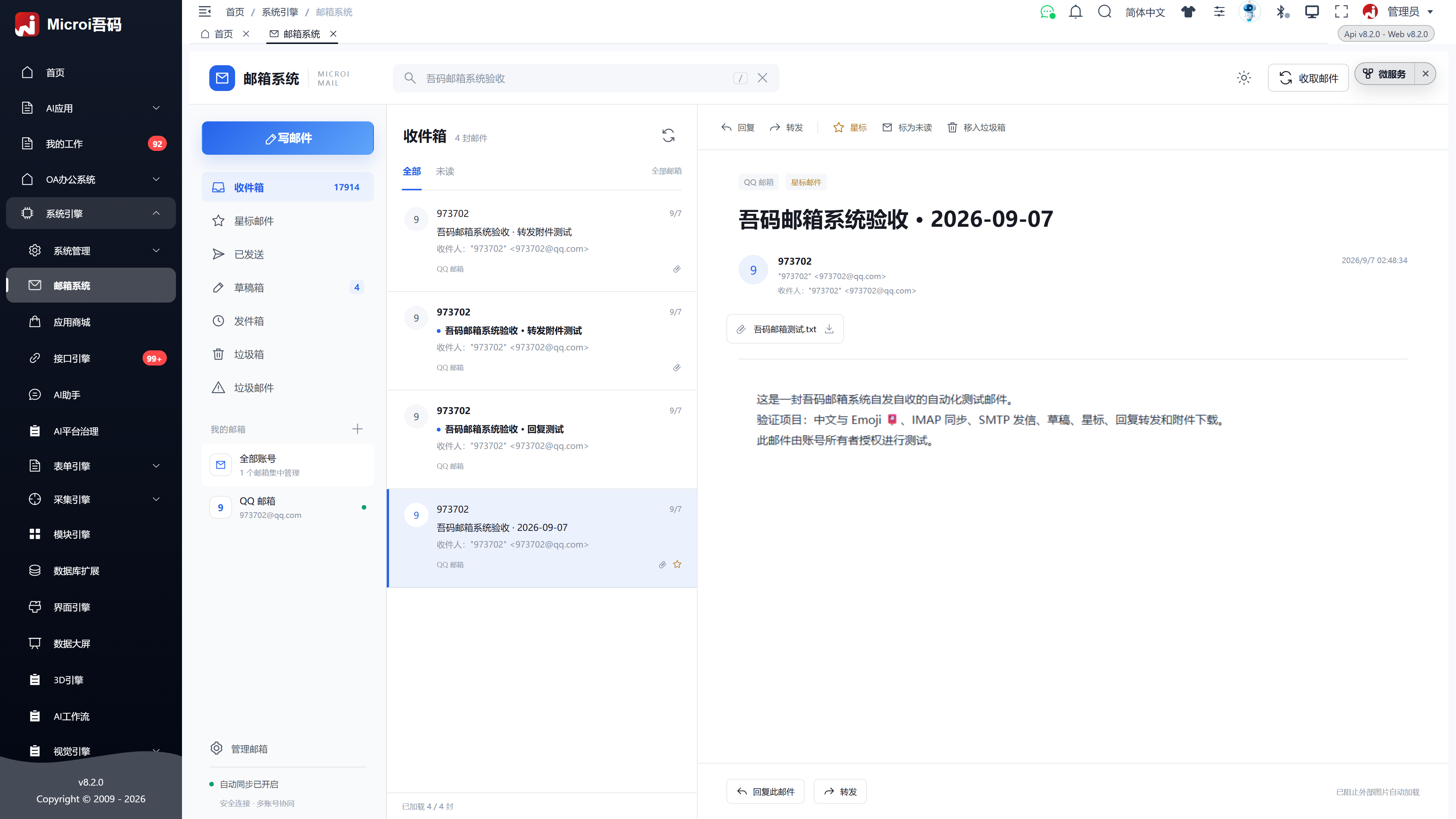Go to 首页 in sidebar

(x=91, y=72)
